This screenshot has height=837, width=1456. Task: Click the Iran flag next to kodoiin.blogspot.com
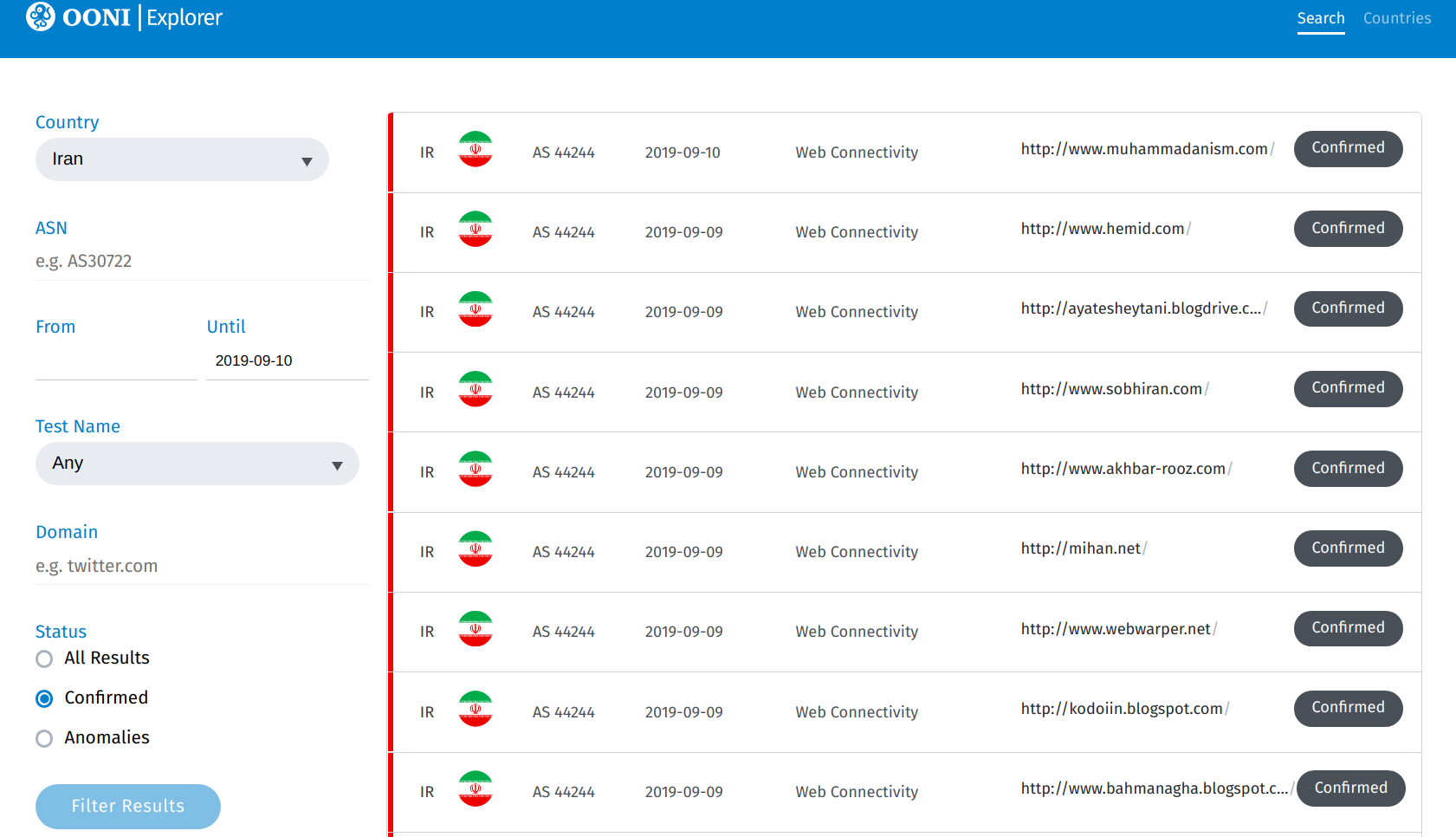click(475, 708)
